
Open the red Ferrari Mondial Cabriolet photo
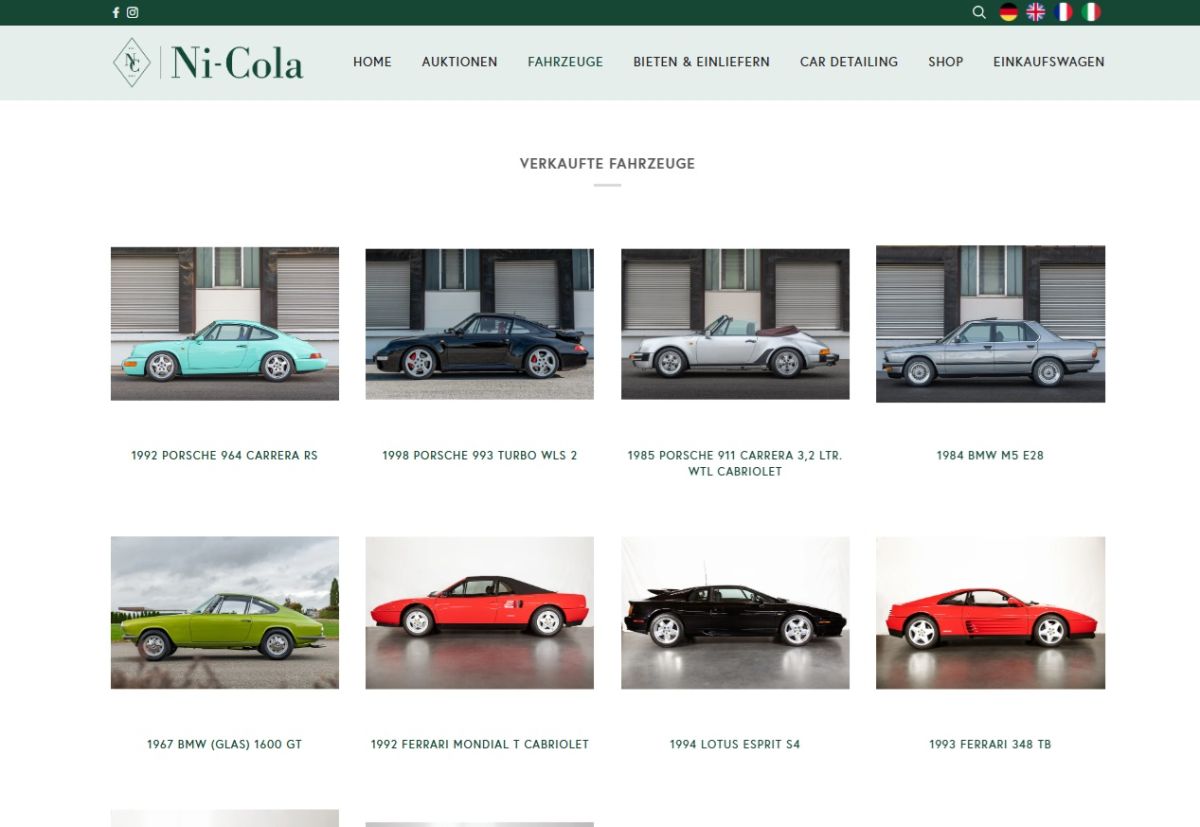coord(480,613)
